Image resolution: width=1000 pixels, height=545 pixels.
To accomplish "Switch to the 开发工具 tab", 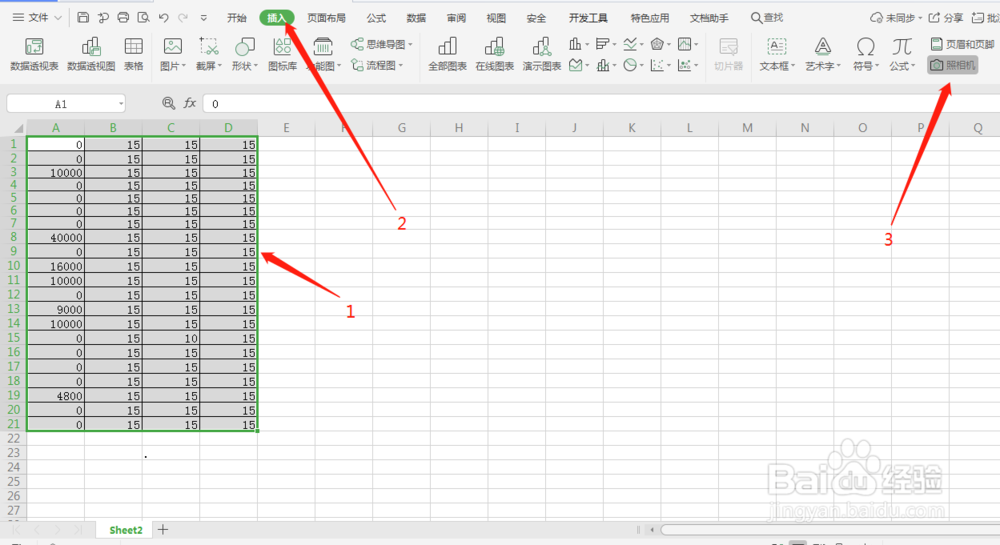I will 588,18.
